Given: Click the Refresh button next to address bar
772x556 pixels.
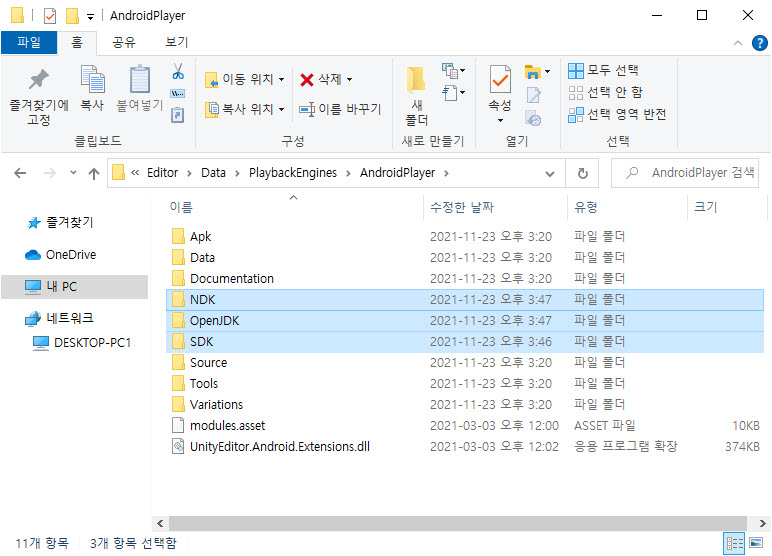Looking at the screenshot, I should point(582,173).
